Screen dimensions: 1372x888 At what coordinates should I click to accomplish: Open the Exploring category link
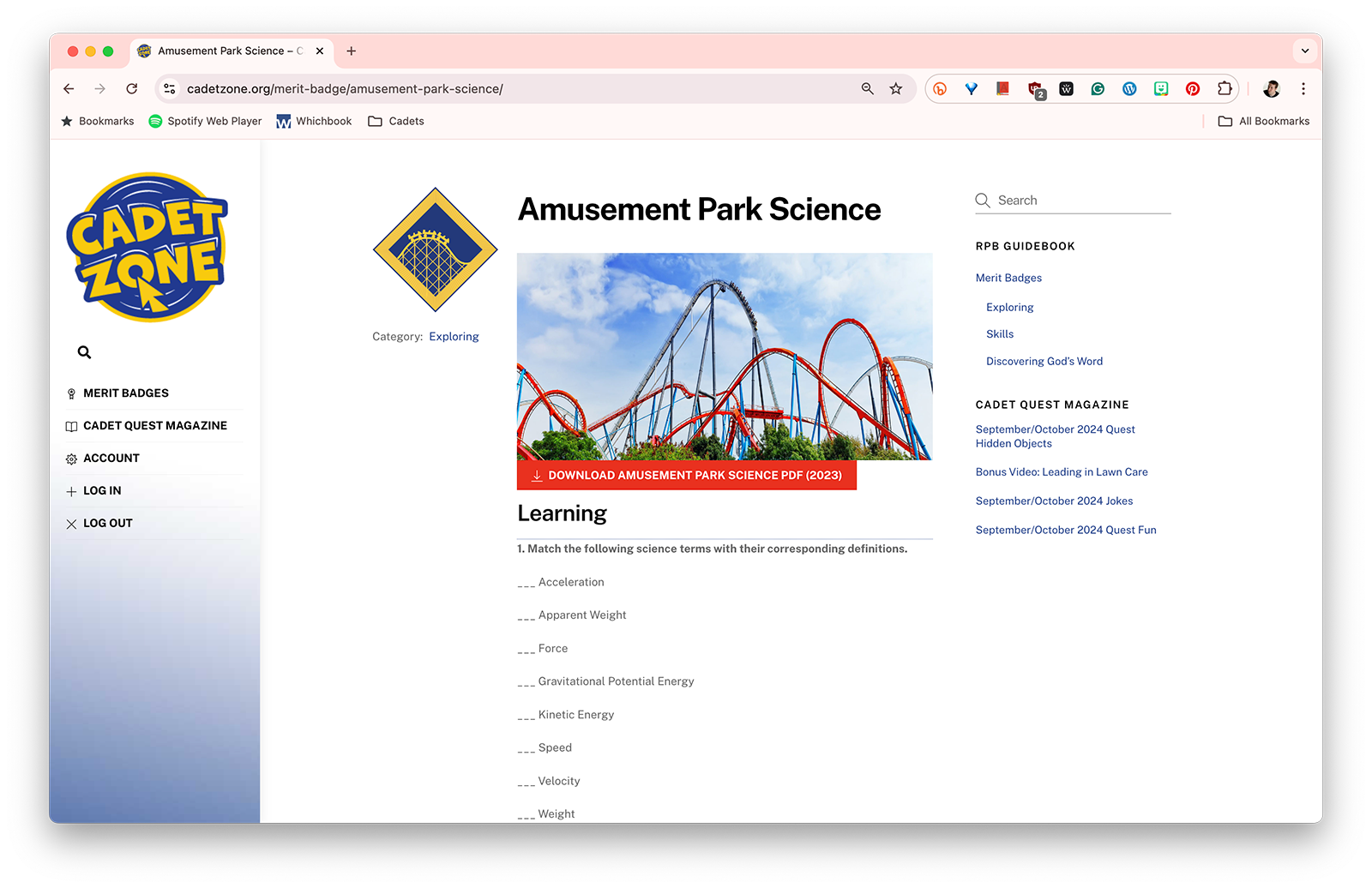(454, 337)
